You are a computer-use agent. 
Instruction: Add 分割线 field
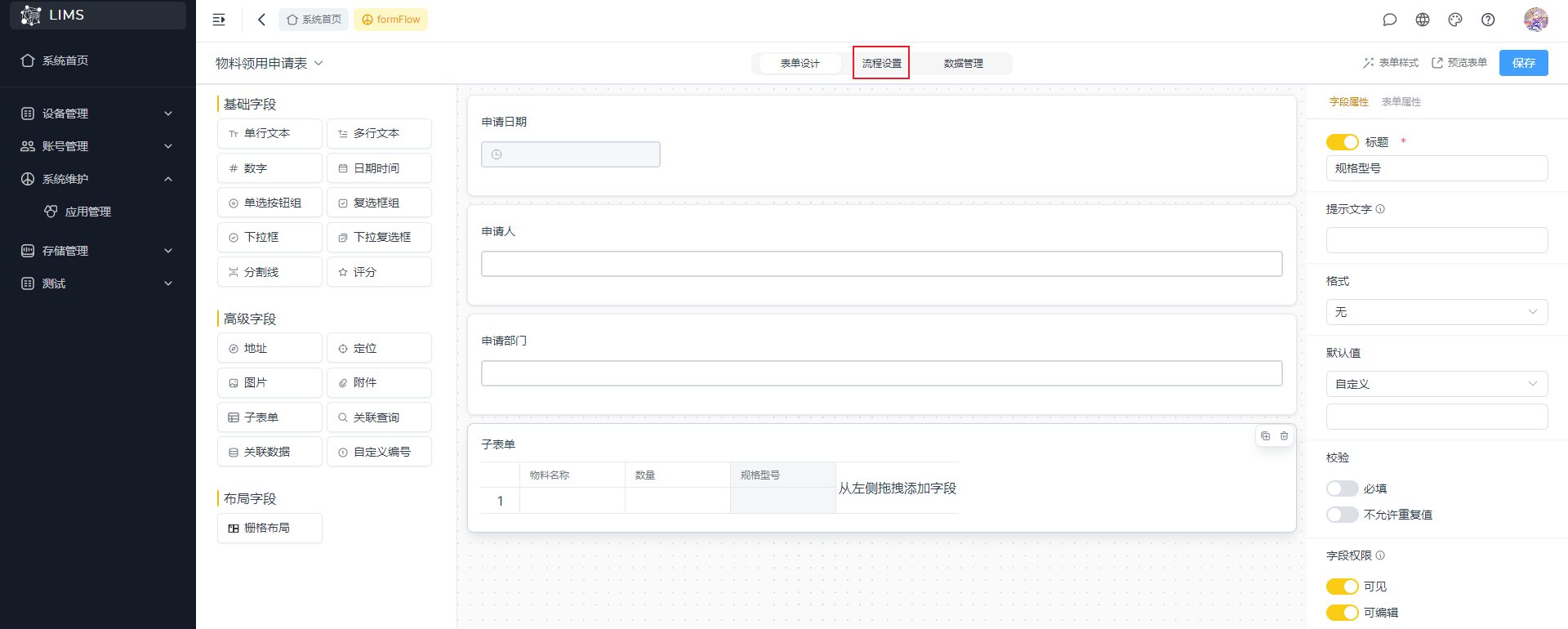tap(269, 272)
